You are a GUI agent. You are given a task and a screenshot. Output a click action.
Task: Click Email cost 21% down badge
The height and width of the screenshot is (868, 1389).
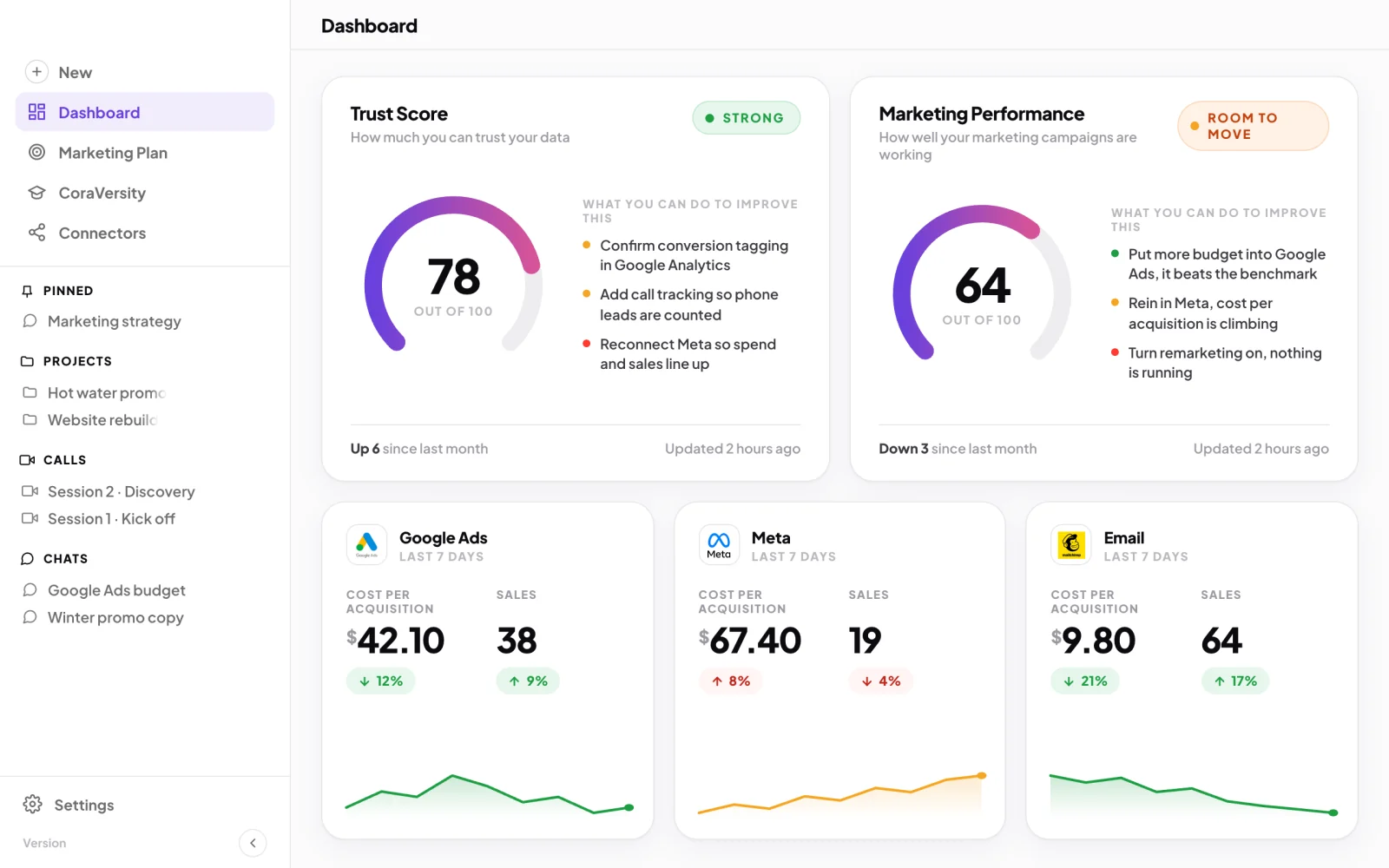[x=1085, y=681]
